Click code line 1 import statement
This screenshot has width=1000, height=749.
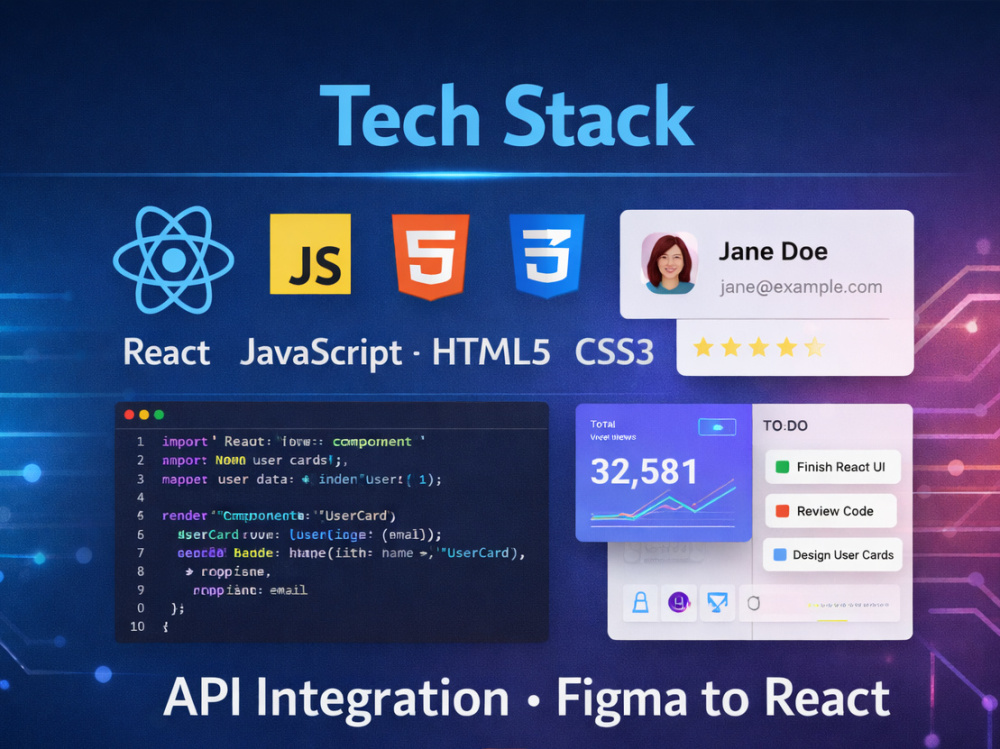click(x=293, y=441)
